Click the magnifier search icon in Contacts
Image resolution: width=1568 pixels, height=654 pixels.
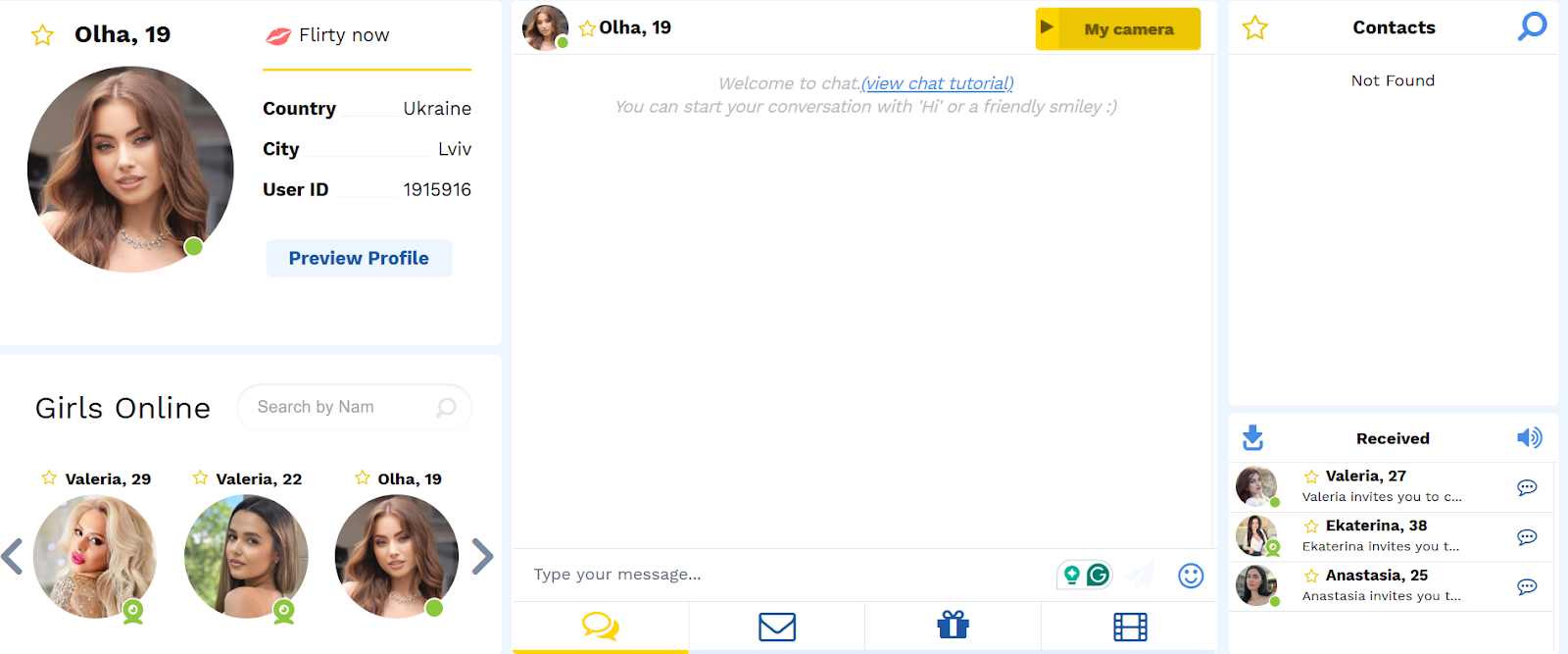click(x=1532, y=26)
